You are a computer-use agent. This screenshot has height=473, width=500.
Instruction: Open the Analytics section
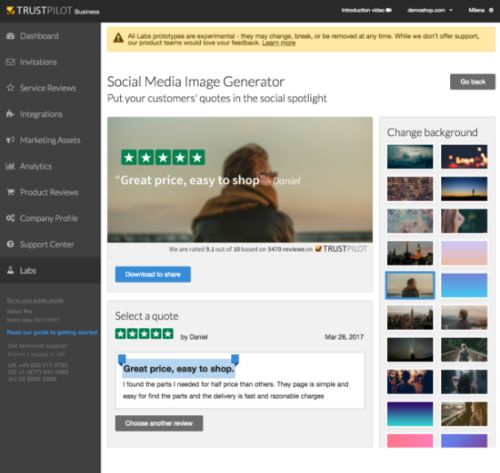tap(50, 166)
